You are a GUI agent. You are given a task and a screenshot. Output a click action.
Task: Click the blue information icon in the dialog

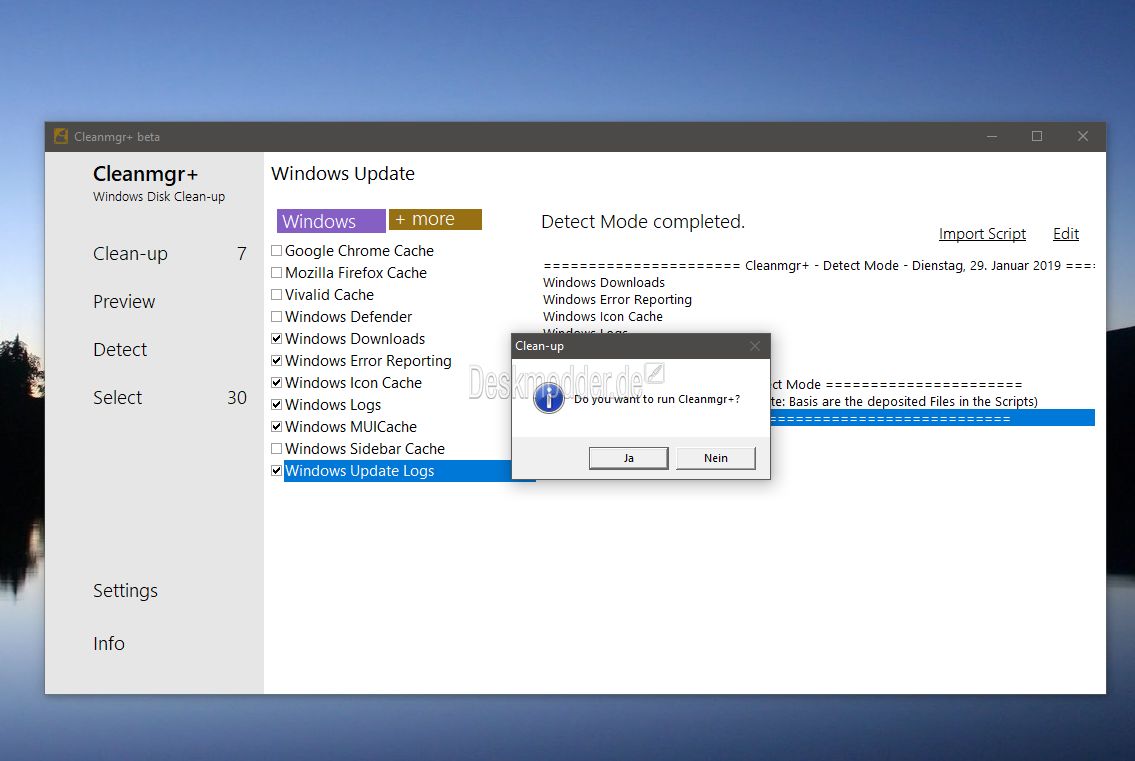pos(549,398)
